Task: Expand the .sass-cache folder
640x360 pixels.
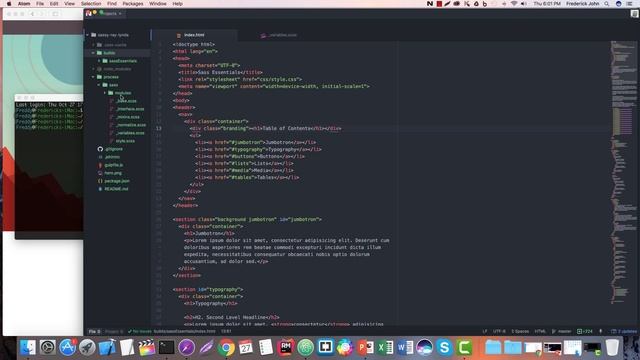Action: [93, 45]
